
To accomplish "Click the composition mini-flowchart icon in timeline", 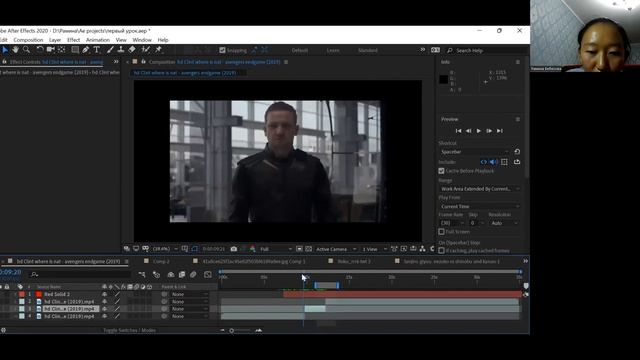I will (x=142, y=274).
